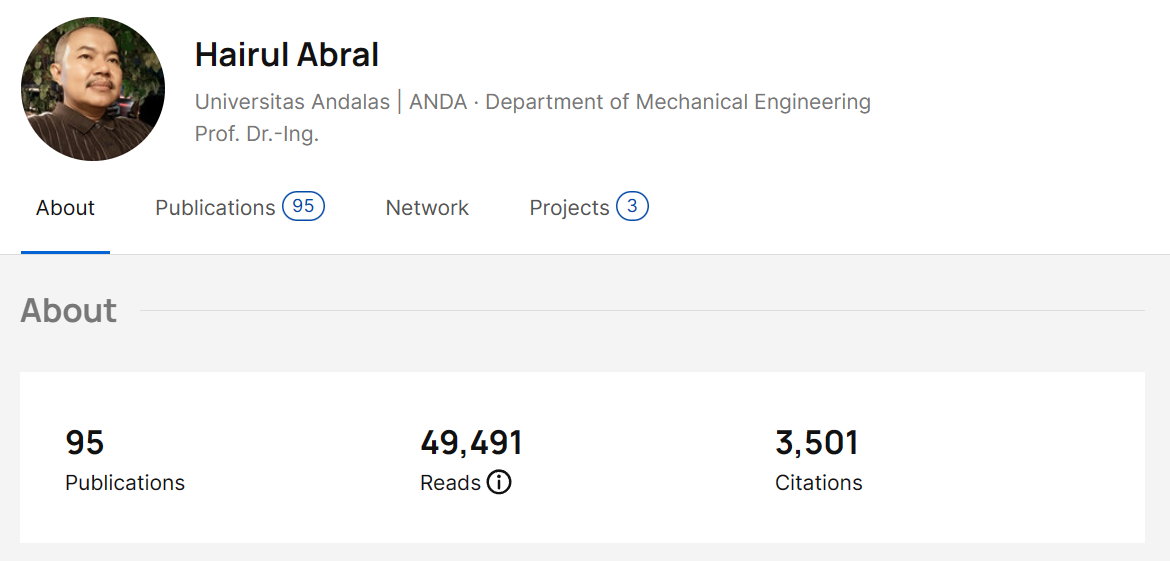Click the Prof. Dr.-Ing. title text
1170x561 pixels.
pos(257,134)
